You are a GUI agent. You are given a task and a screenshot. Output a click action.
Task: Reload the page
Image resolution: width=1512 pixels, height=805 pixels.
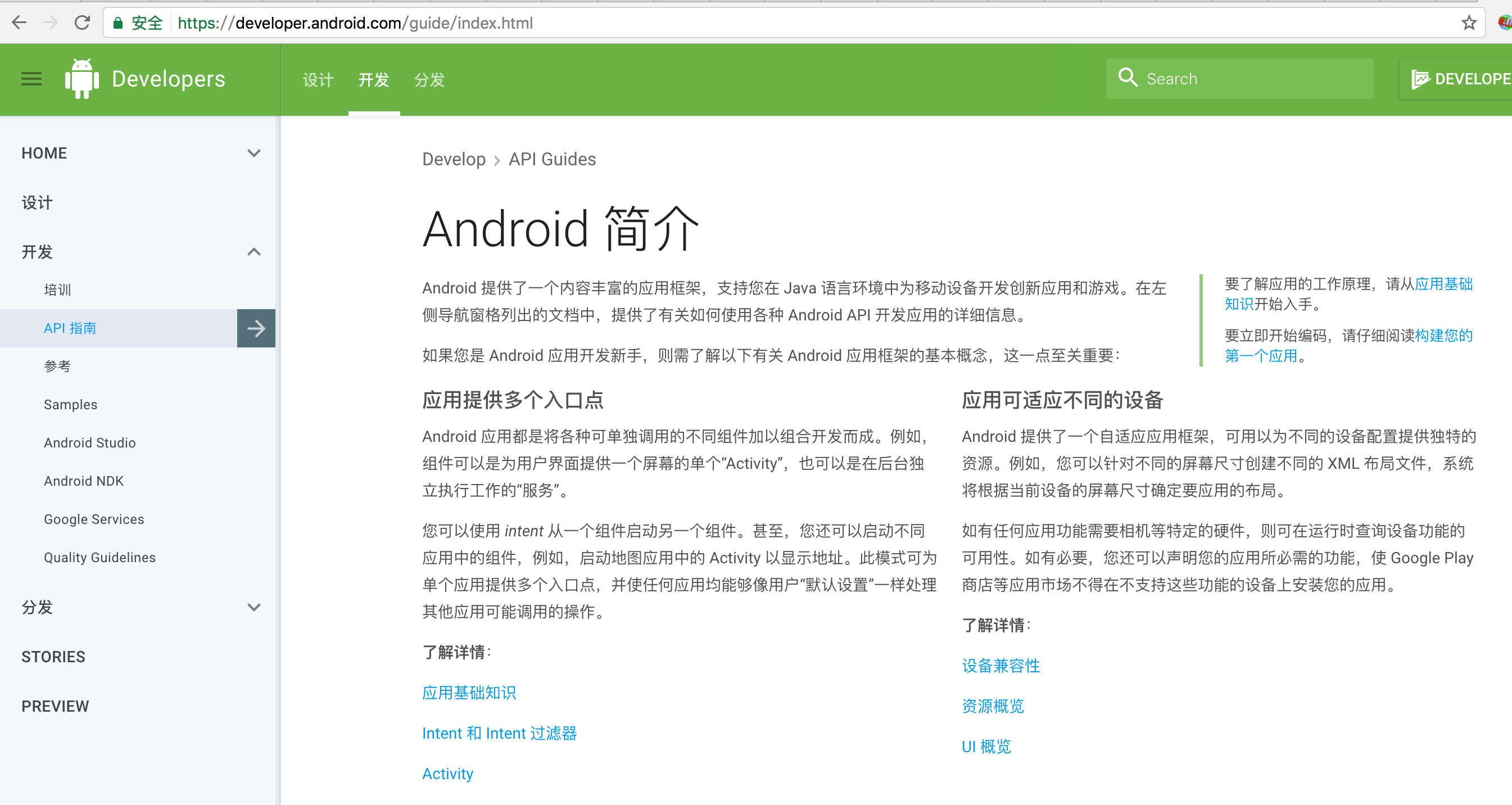pyautogui.click(x=82, y=22)
